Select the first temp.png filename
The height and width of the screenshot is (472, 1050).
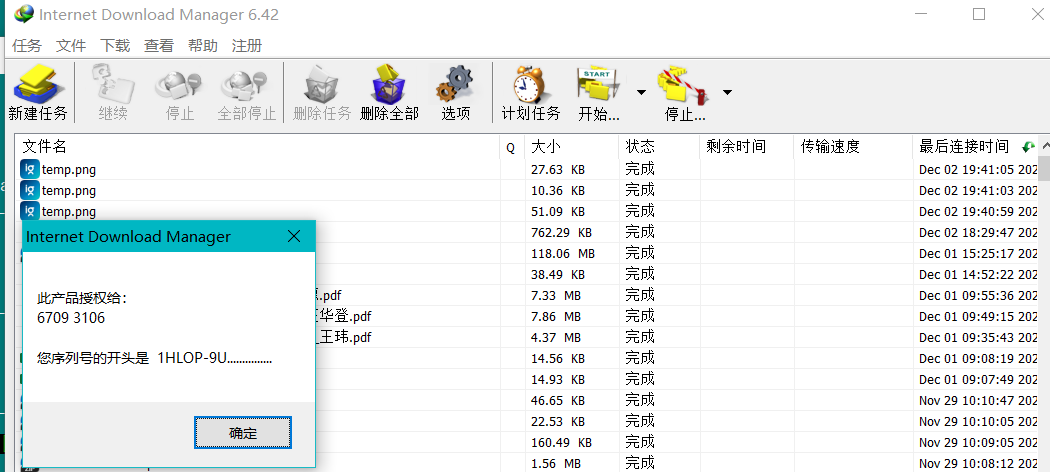[x=68, y=170]
